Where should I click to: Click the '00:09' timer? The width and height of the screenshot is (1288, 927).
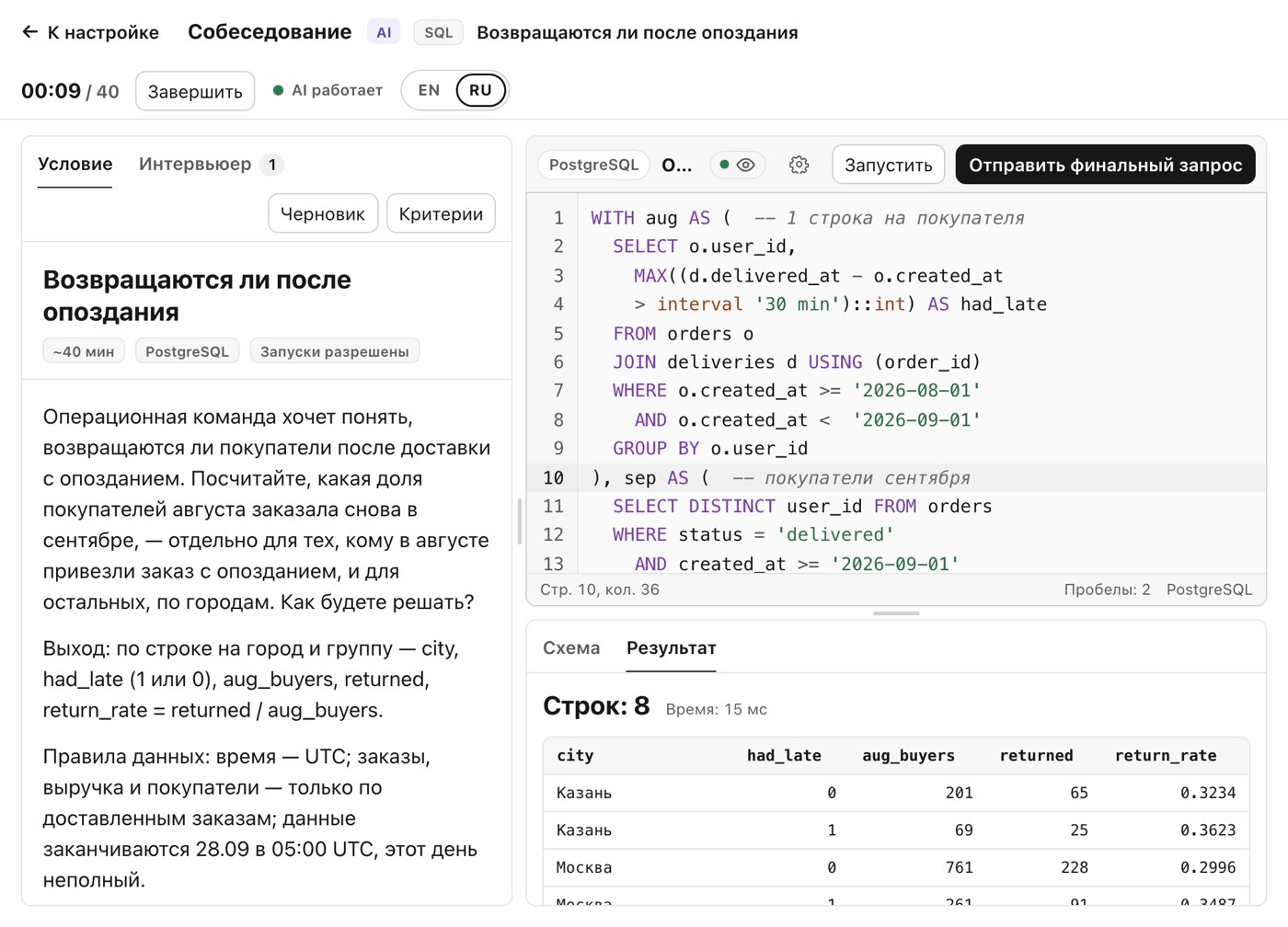51,91
